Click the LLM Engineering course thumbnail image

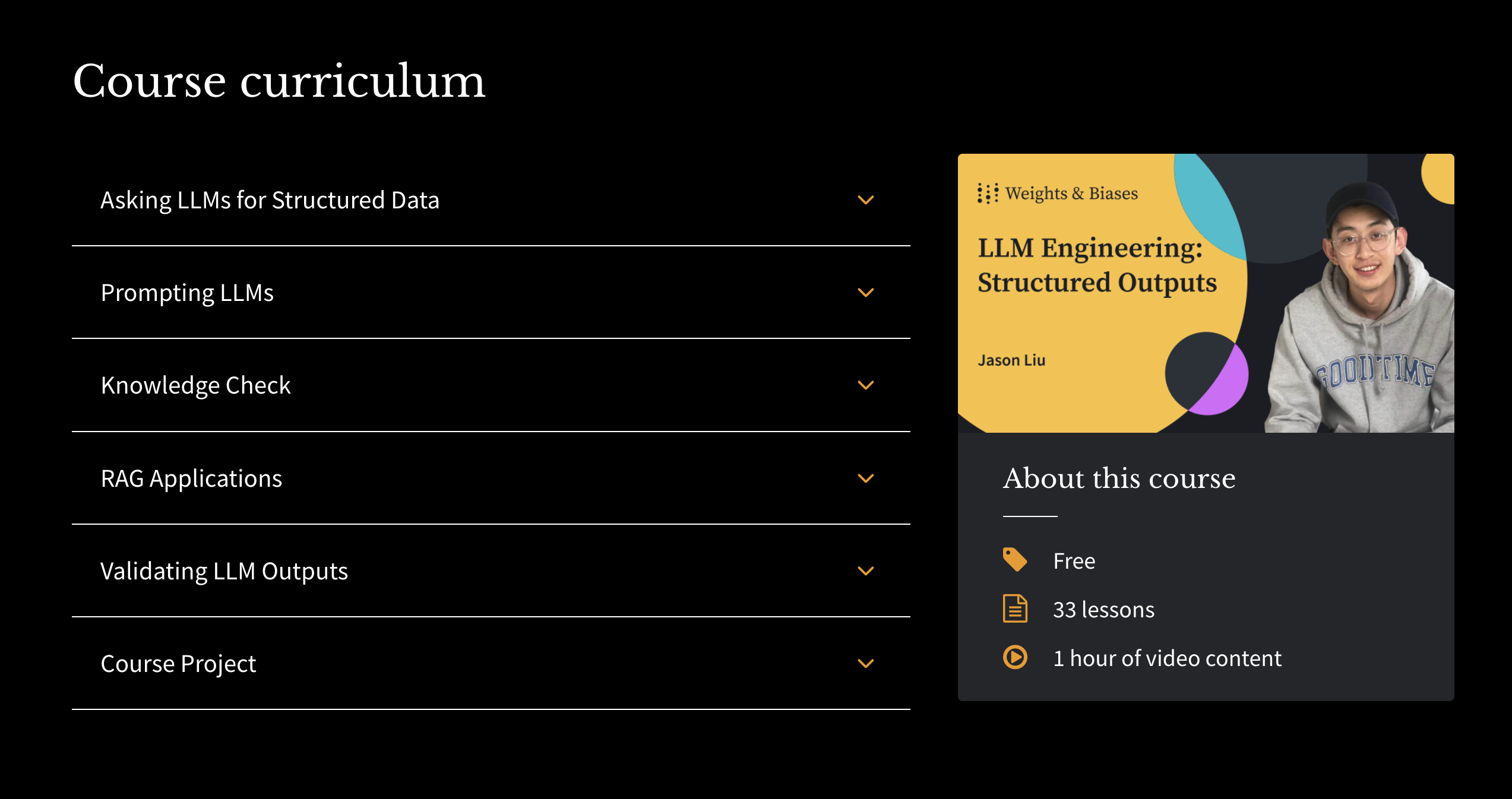[1206, 293]
